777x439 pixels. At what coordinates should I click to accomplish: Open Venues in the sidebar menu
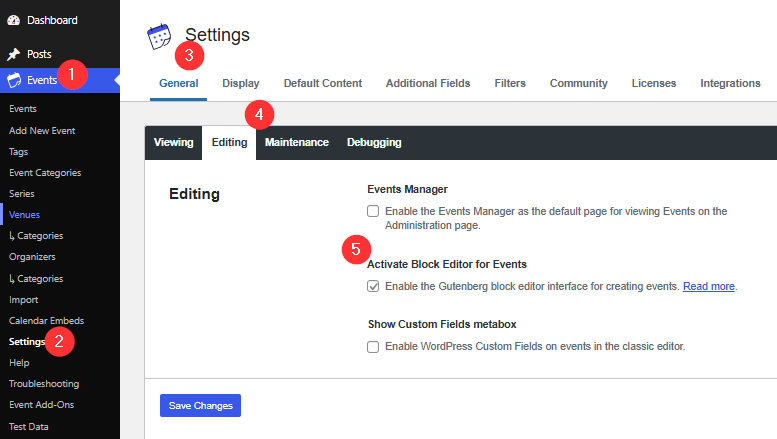click(x=24, y=214)
